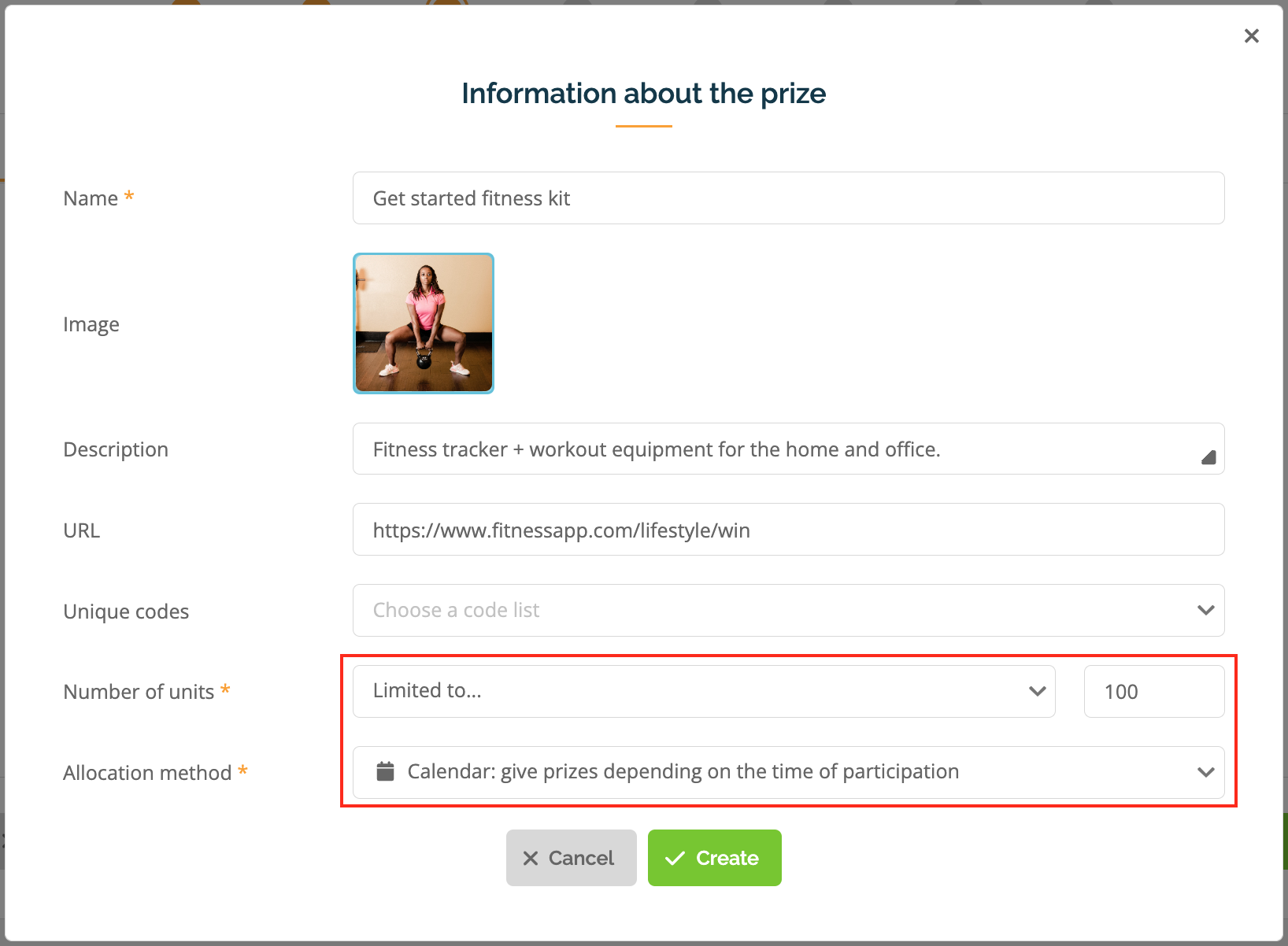
Task: Click the calendar icon in Allocation method
Action: pyautogui.click(x=385, y=771)
